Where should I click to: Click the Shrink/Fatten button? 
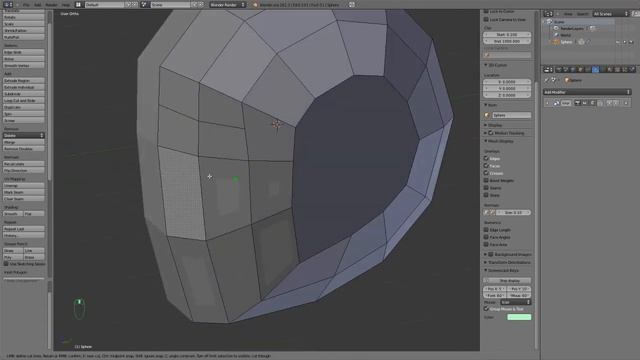(24, 31)
